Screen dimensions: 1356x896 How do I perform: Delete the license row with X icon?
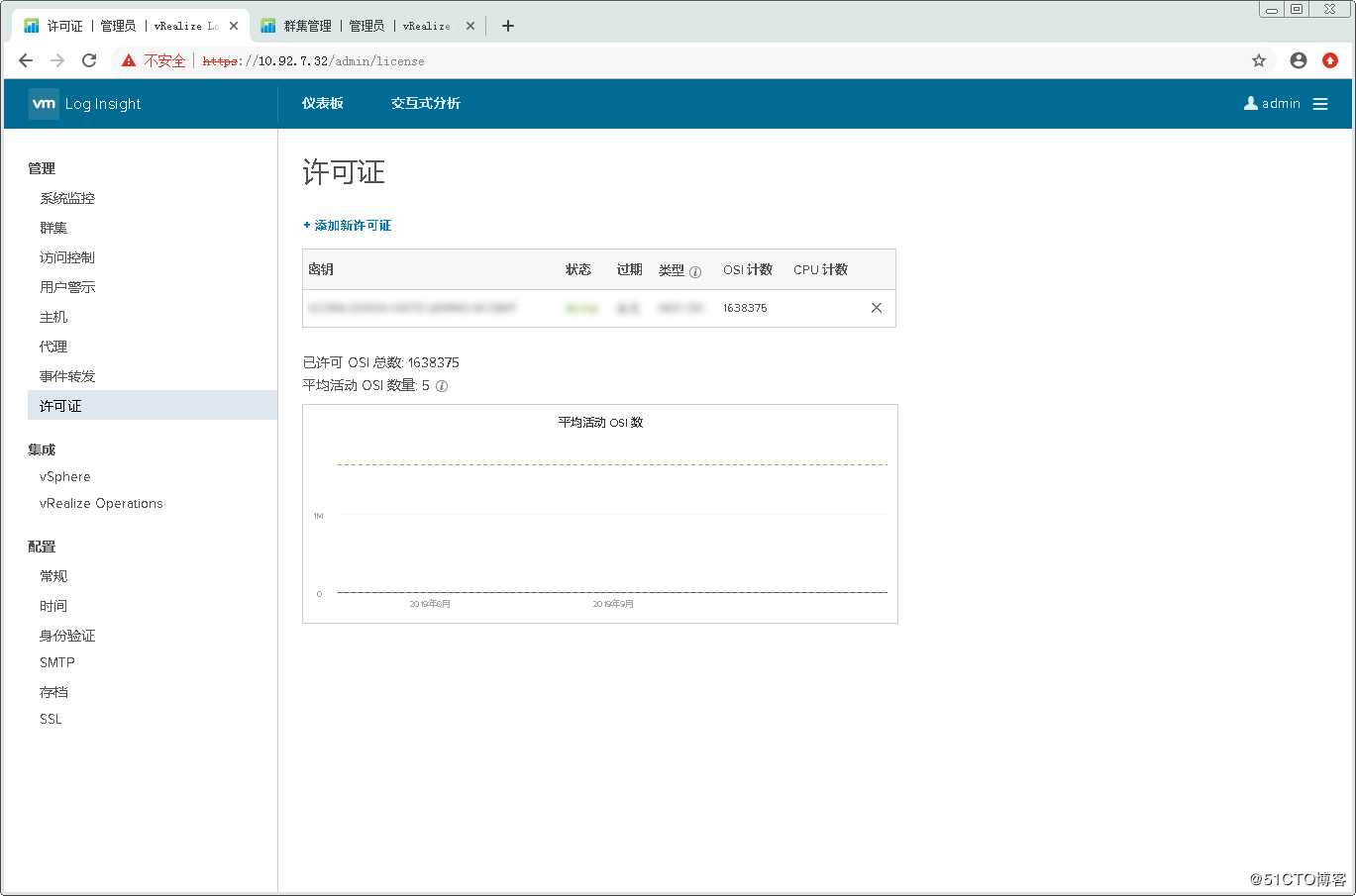pos(877,308)
